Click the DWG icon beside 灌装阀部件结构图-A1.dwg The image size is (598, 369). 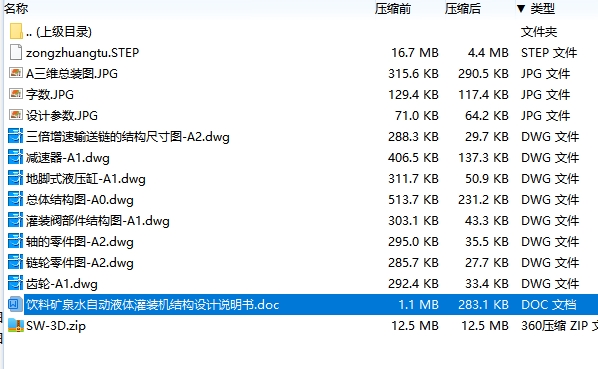coord(15,220)
